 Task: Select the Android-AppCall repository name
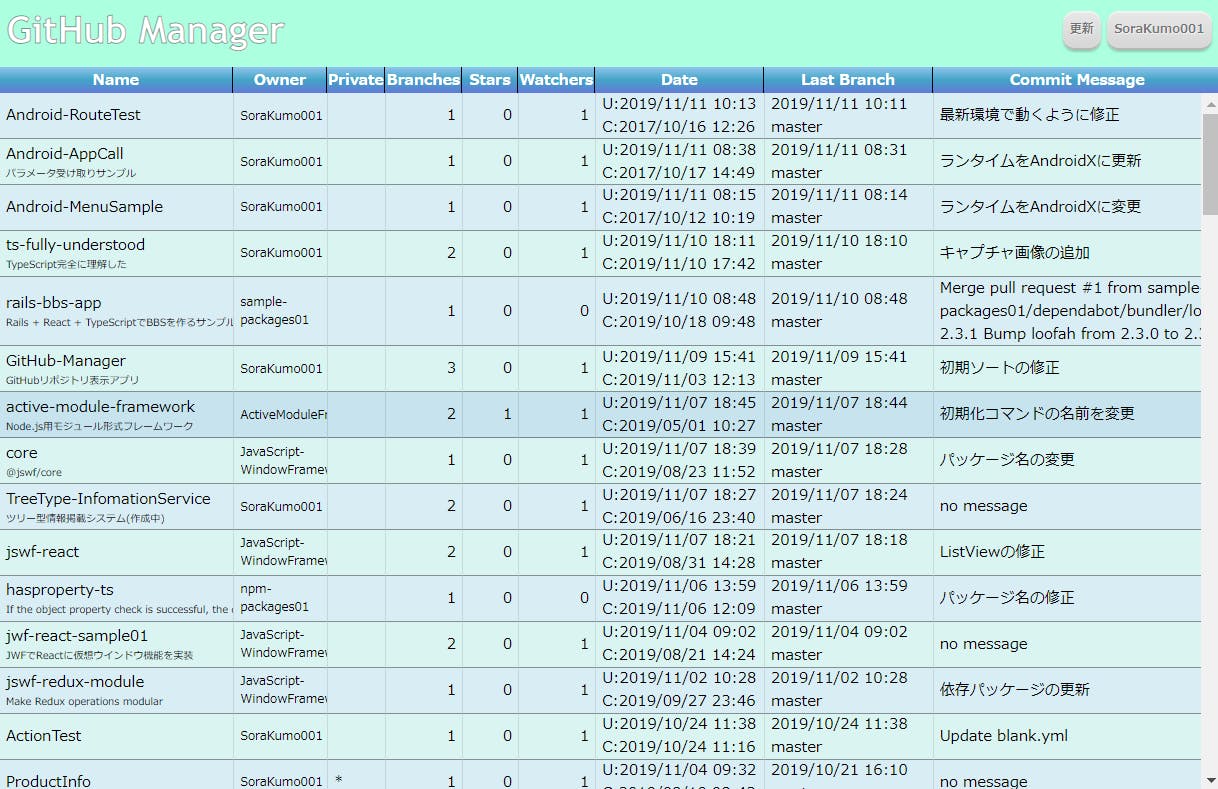[65, 154]
